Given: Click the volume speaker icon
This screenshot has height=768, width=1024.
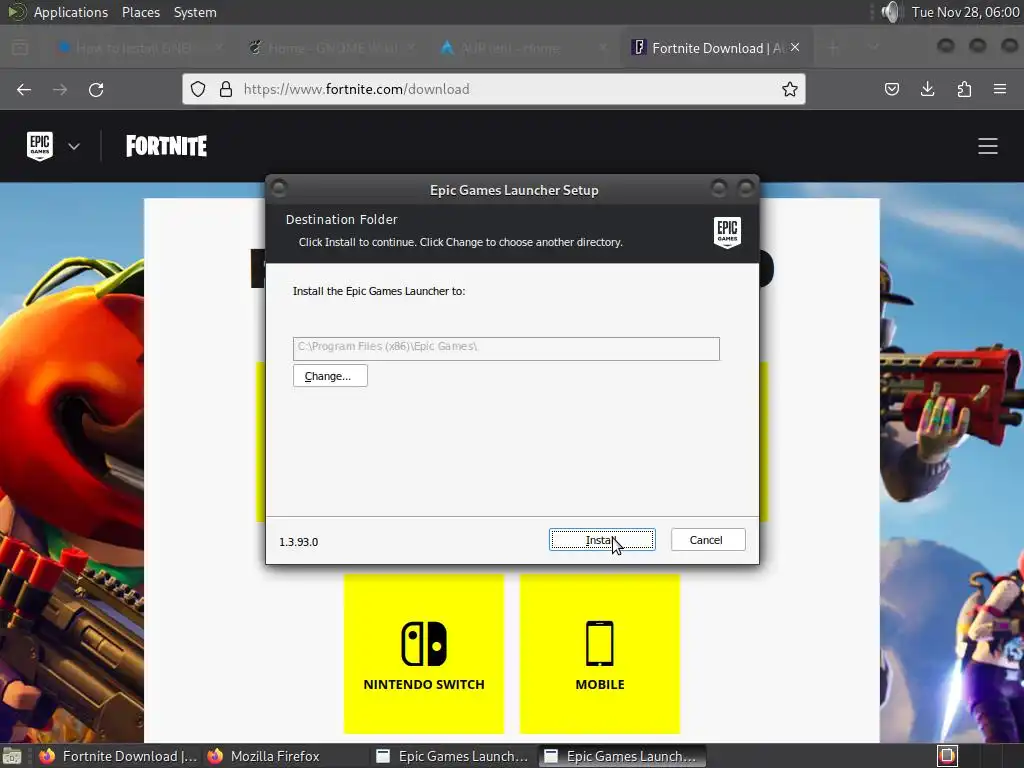Looking at the screenshot, I should tap(890, 12).
